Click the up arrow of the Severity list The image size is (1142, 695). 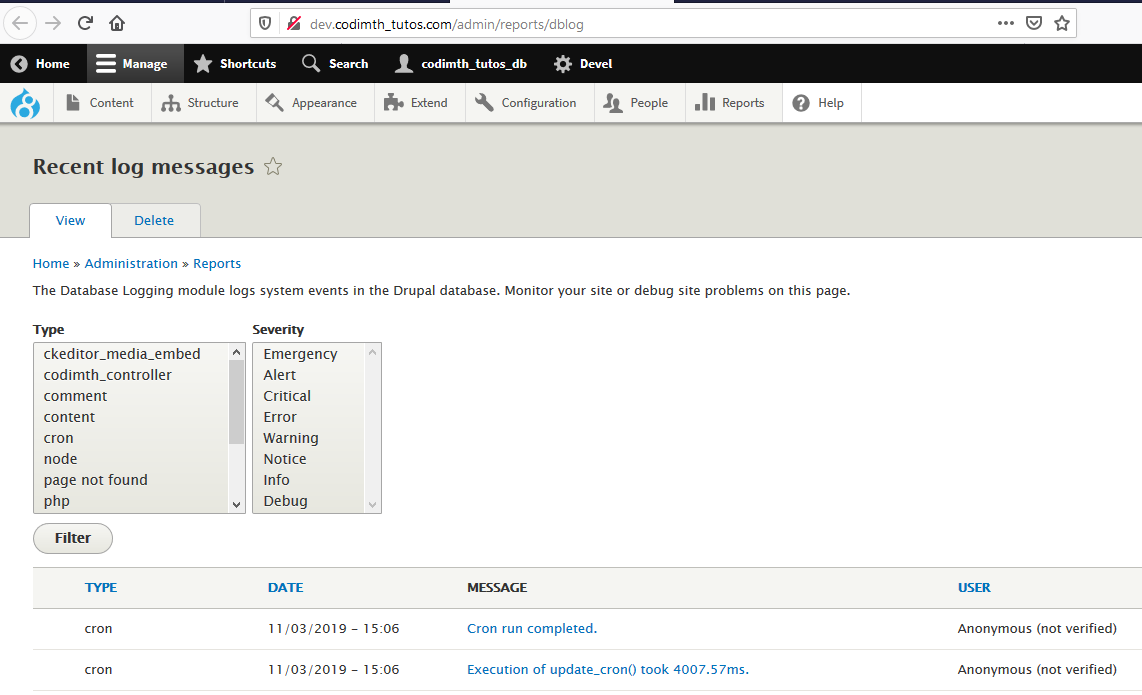372,352
